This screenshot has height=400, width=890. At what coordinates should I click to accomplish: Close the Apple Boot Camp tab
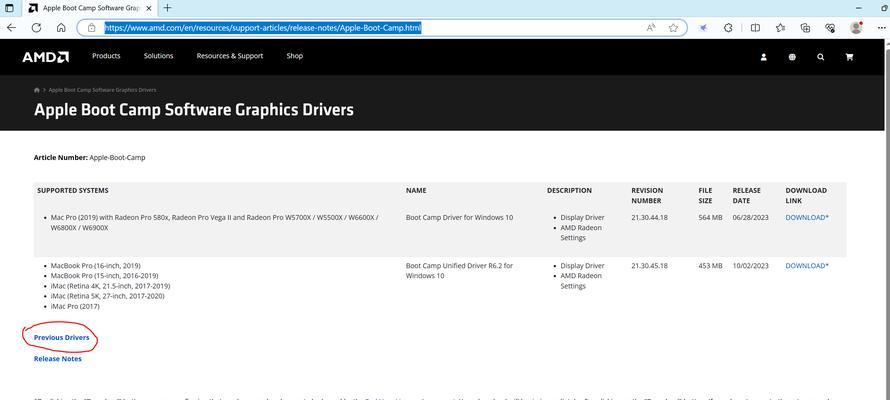pos(151,8)
